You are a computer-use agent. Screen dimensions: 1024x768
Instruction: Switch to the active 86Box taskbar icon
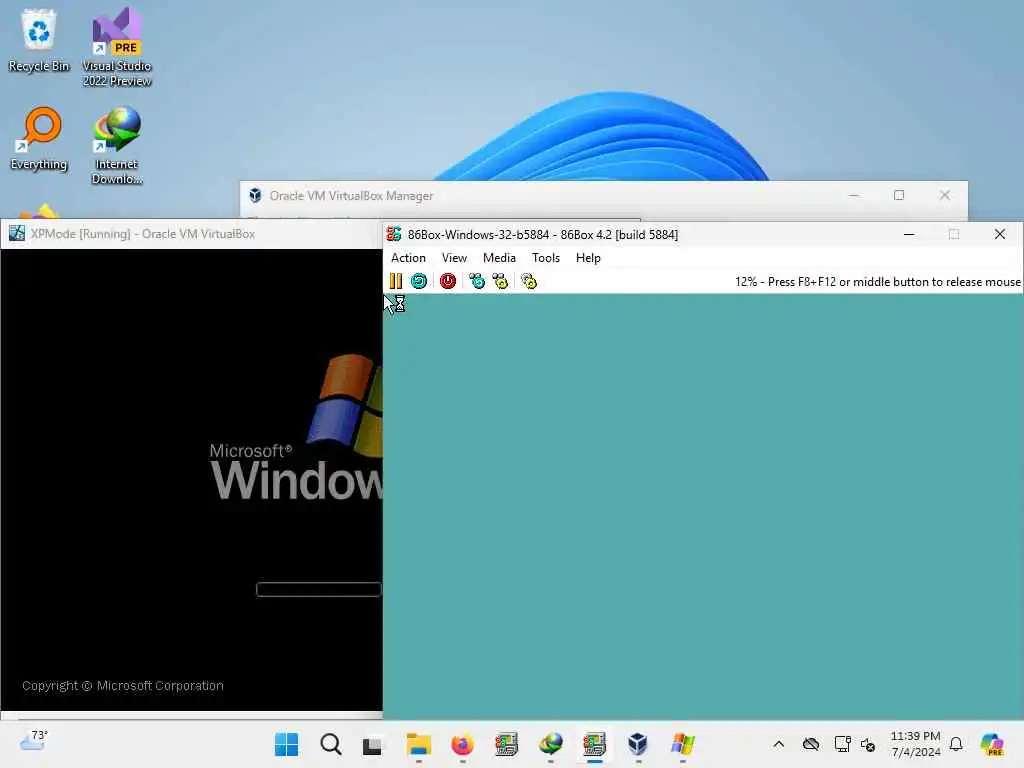point(594,744)
